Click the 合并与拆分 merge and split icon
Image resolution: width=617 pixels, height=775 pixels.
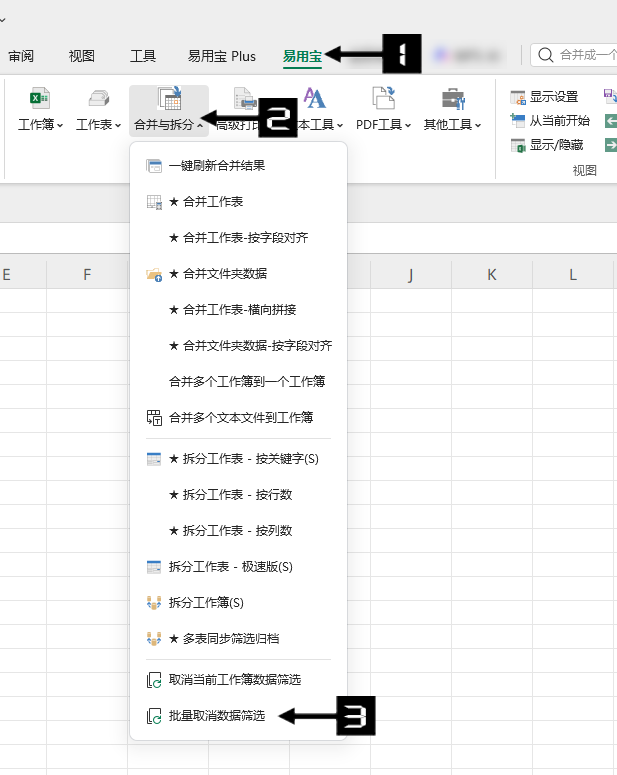(168, 98)
